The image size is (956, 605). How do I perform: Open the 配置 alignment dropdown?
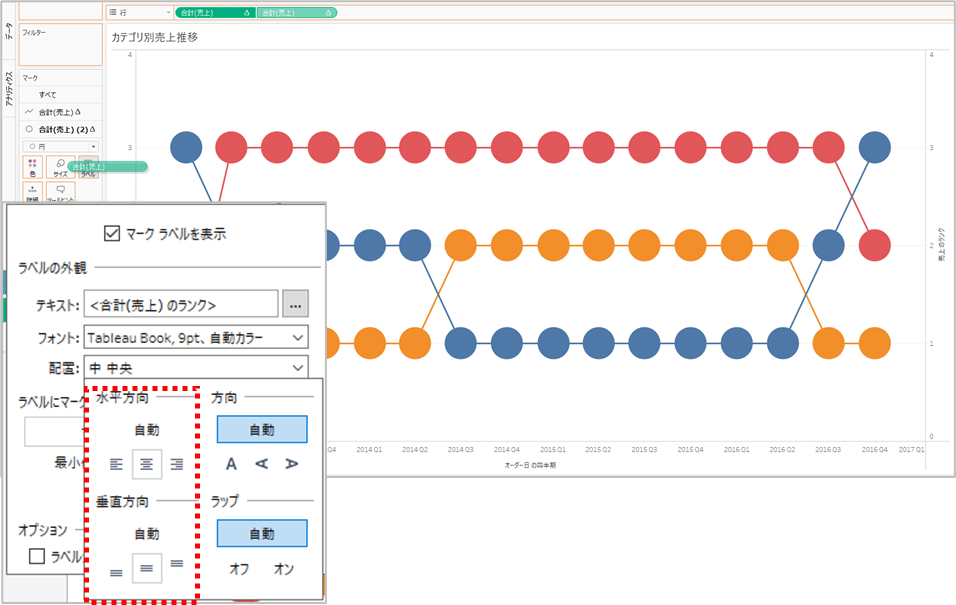point(196,368)
